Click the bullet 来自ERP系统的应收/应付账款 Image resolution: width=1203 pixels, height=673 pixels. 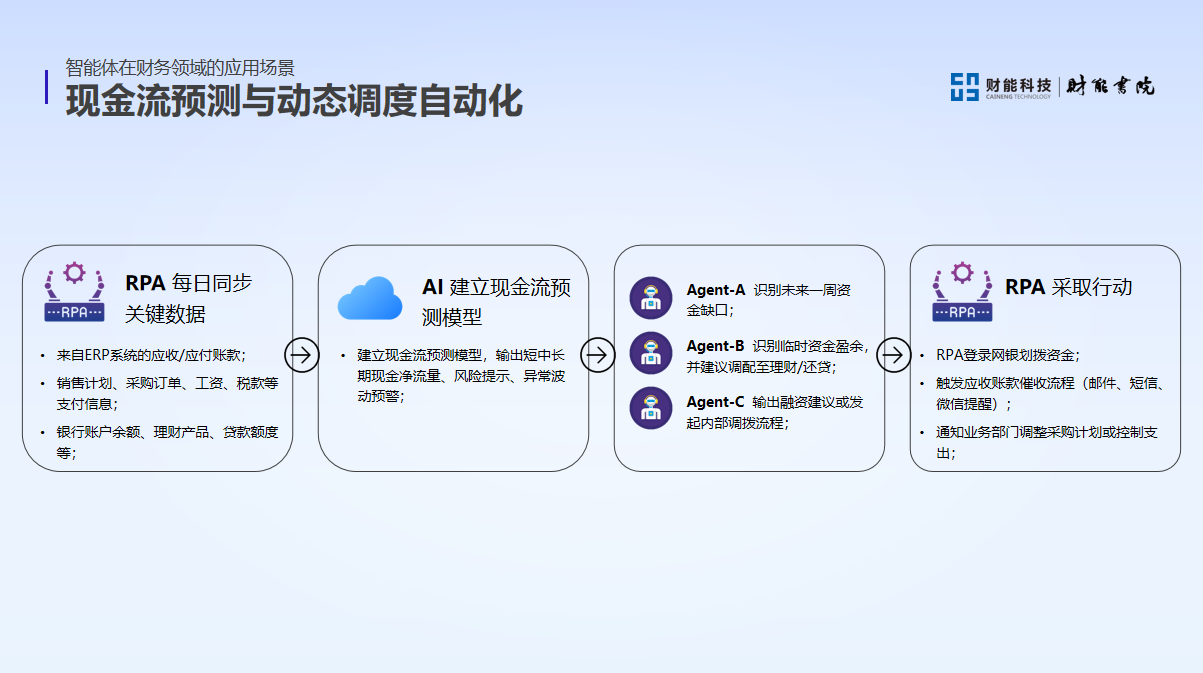pyautogui.click(x=151, y=355)
